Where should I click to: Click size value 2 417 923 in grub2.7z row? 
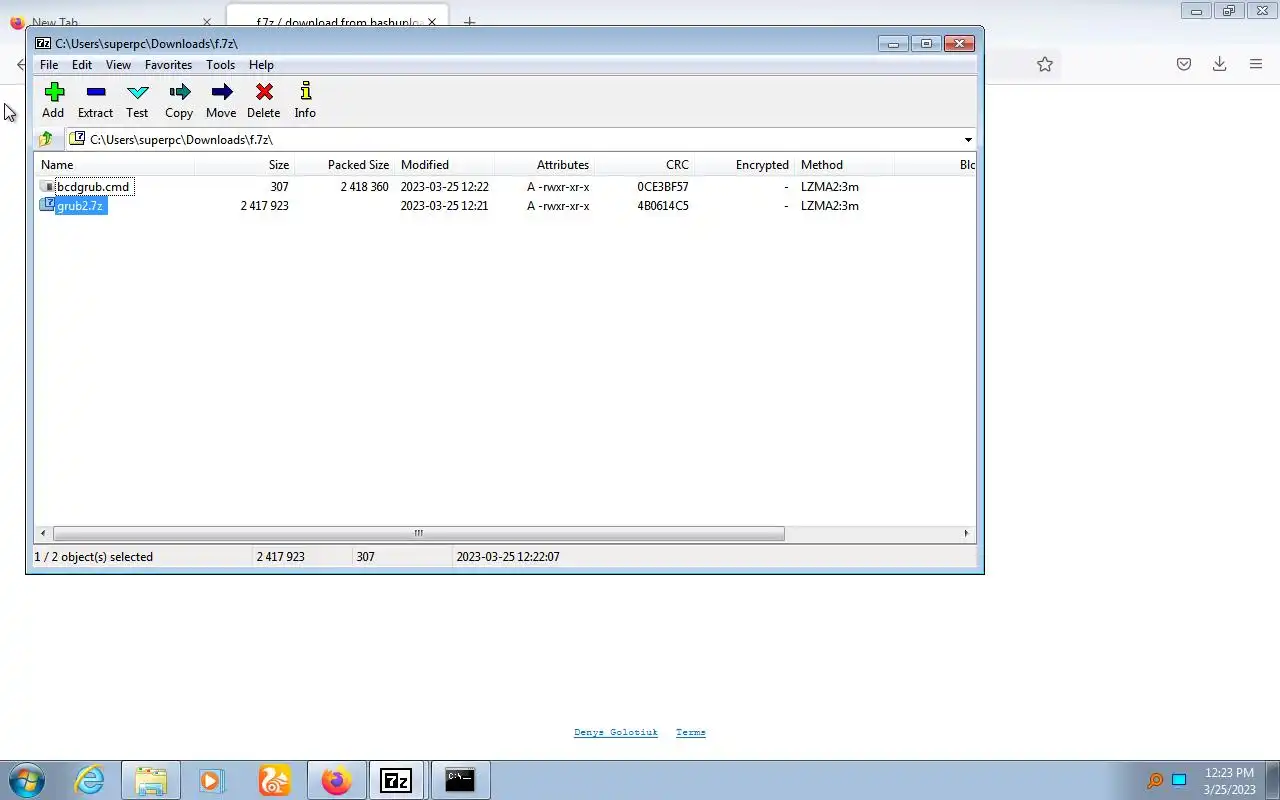coord(264,206)
